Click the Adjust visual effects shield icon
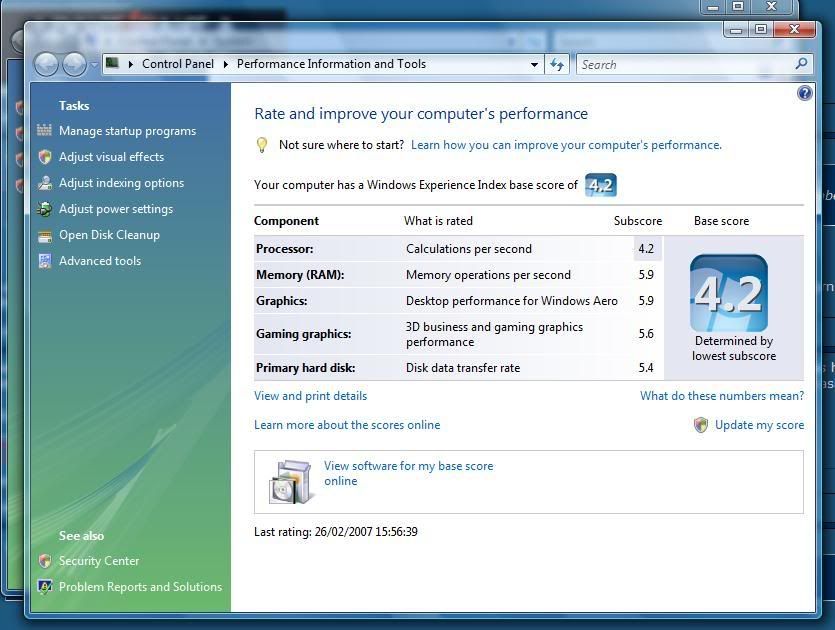This screenshot has height=630, width=835. (x=44, y=157)
